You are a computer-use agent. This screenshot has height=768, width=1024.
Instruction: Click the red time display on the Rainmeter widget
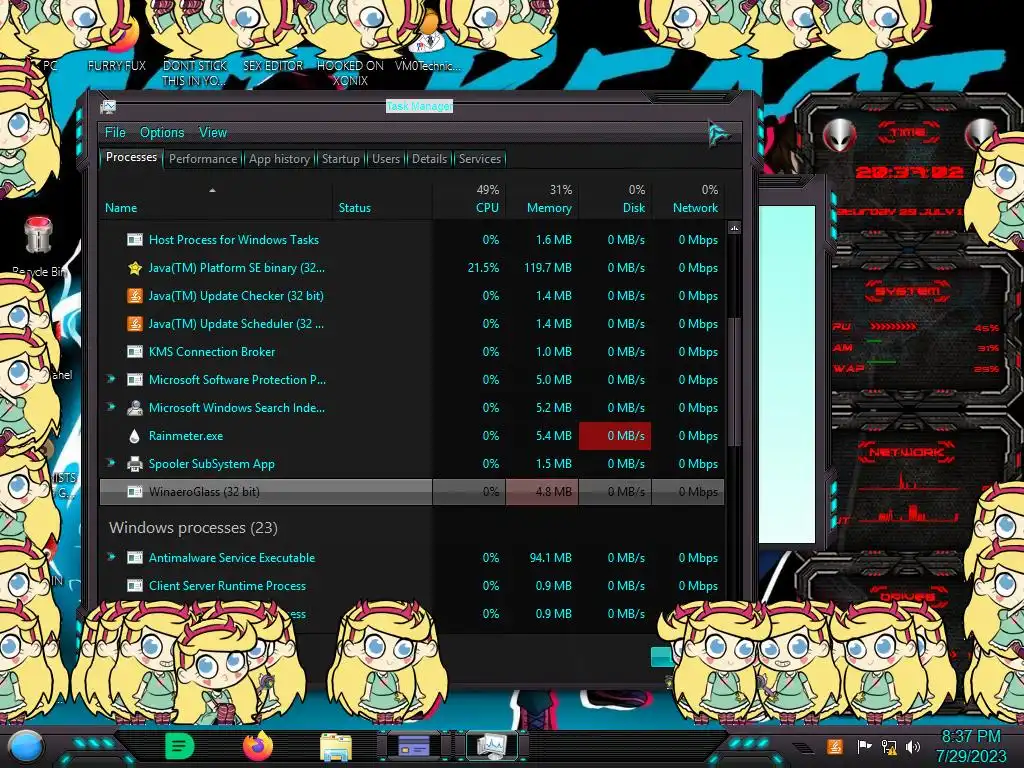pyautogui.click(x=909, y=172)
